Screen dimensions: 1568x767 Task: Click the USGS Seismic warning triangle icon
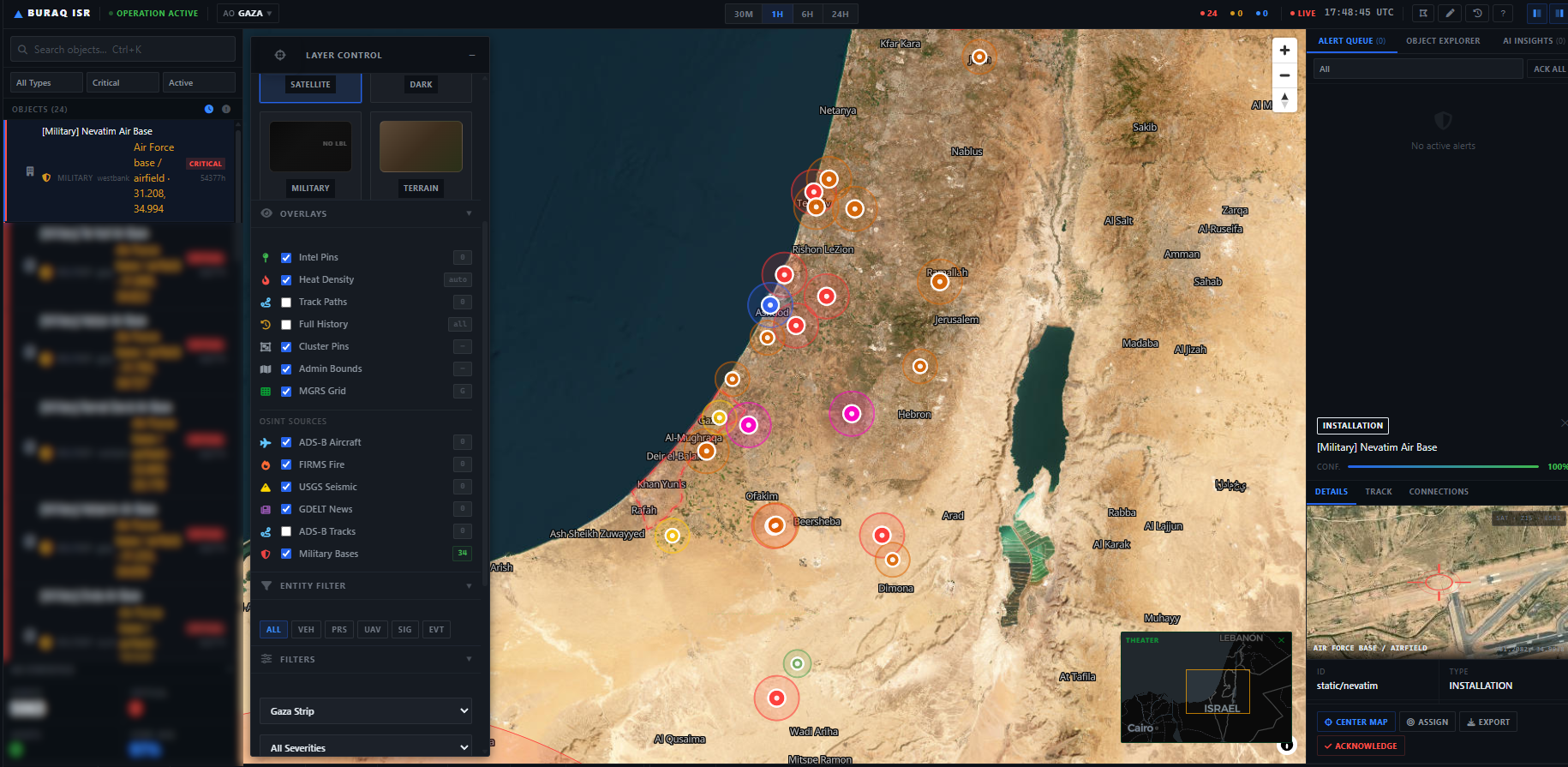266,488
